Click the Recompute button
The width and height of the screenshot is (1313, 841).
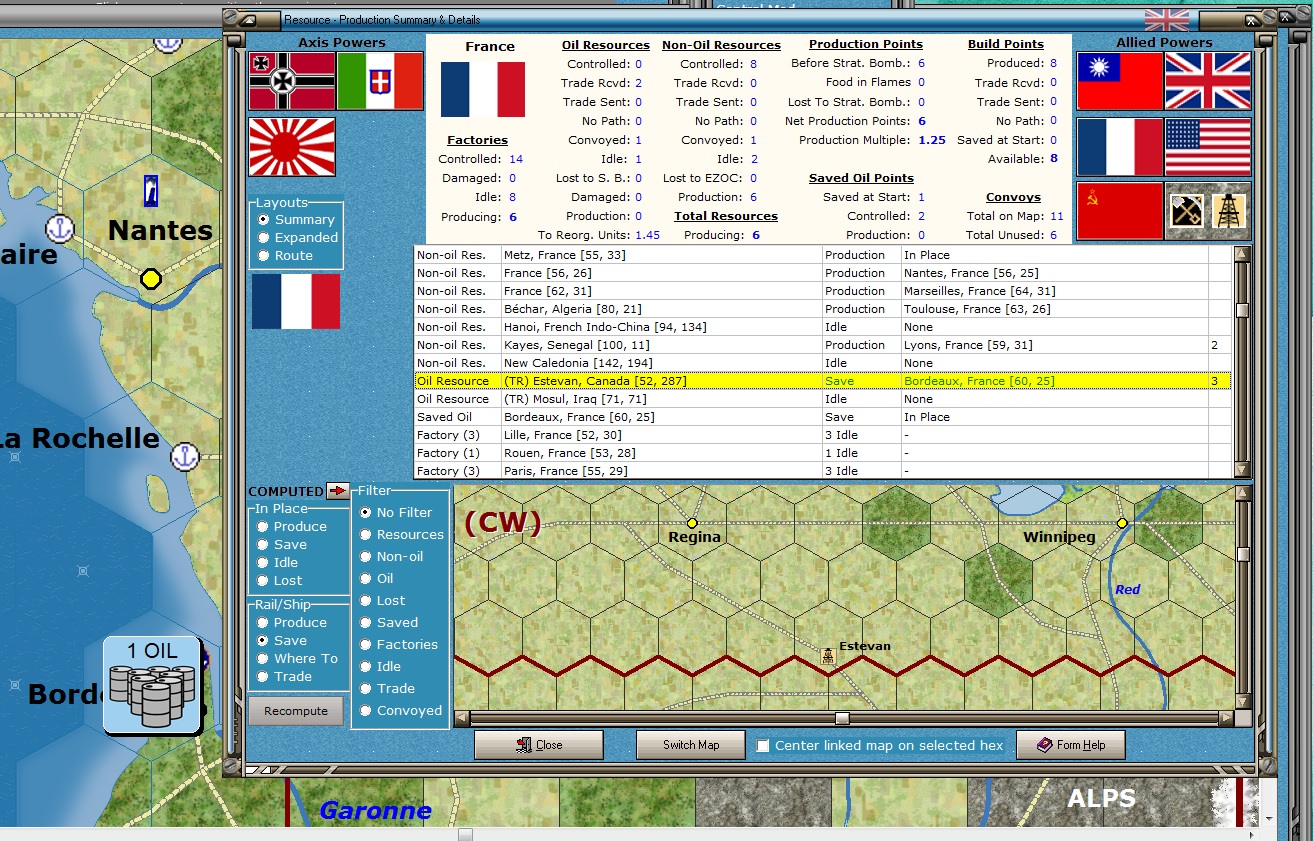[x=296, y=711]
